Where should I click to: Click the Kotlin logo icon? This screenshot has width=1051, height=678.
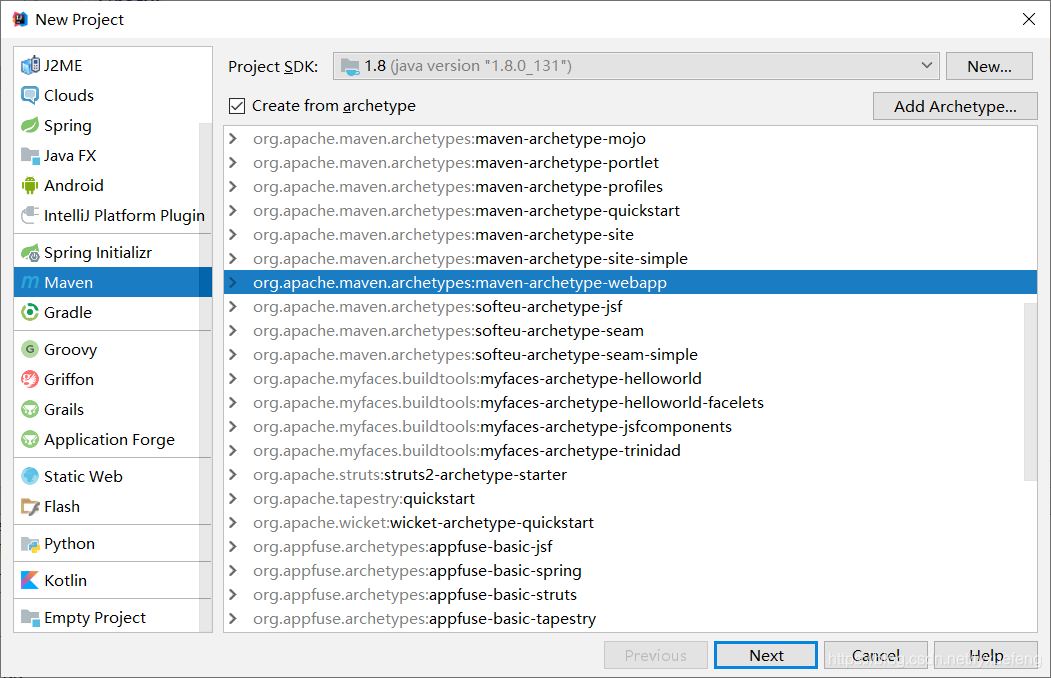pyautogui.click(x=30, y=580)
